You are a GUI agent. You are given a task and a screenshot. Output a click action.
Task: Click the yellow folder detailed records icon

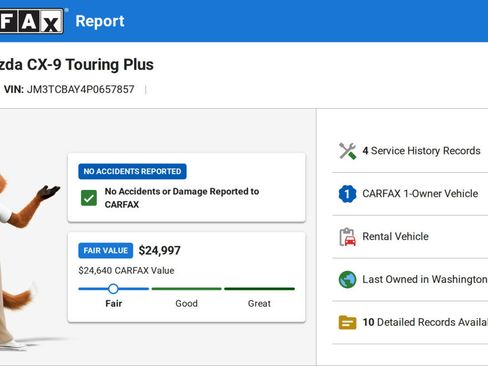347,322
